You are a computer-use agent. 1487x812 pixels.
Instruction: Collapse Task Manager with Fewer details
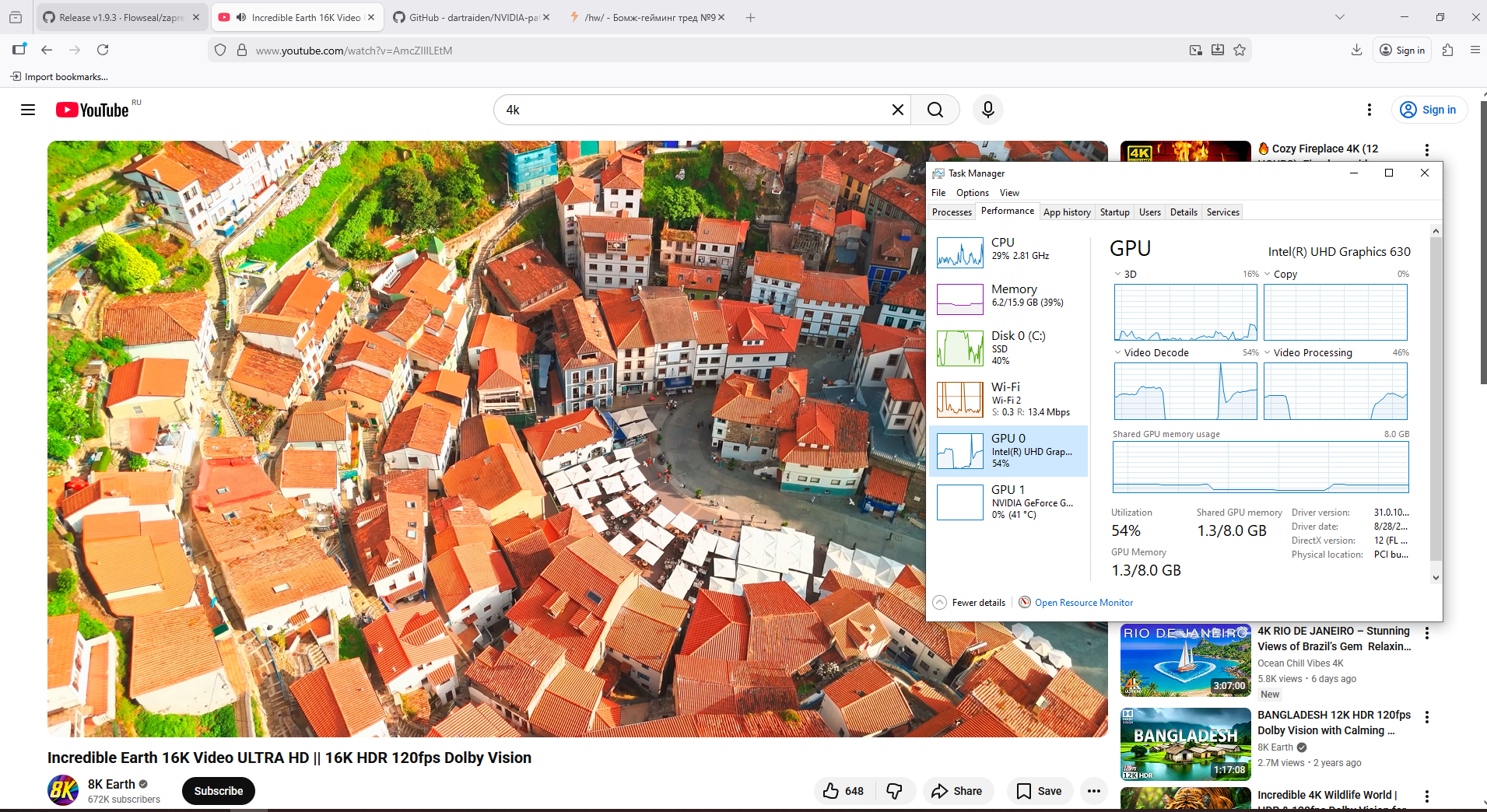pos(970,603)
